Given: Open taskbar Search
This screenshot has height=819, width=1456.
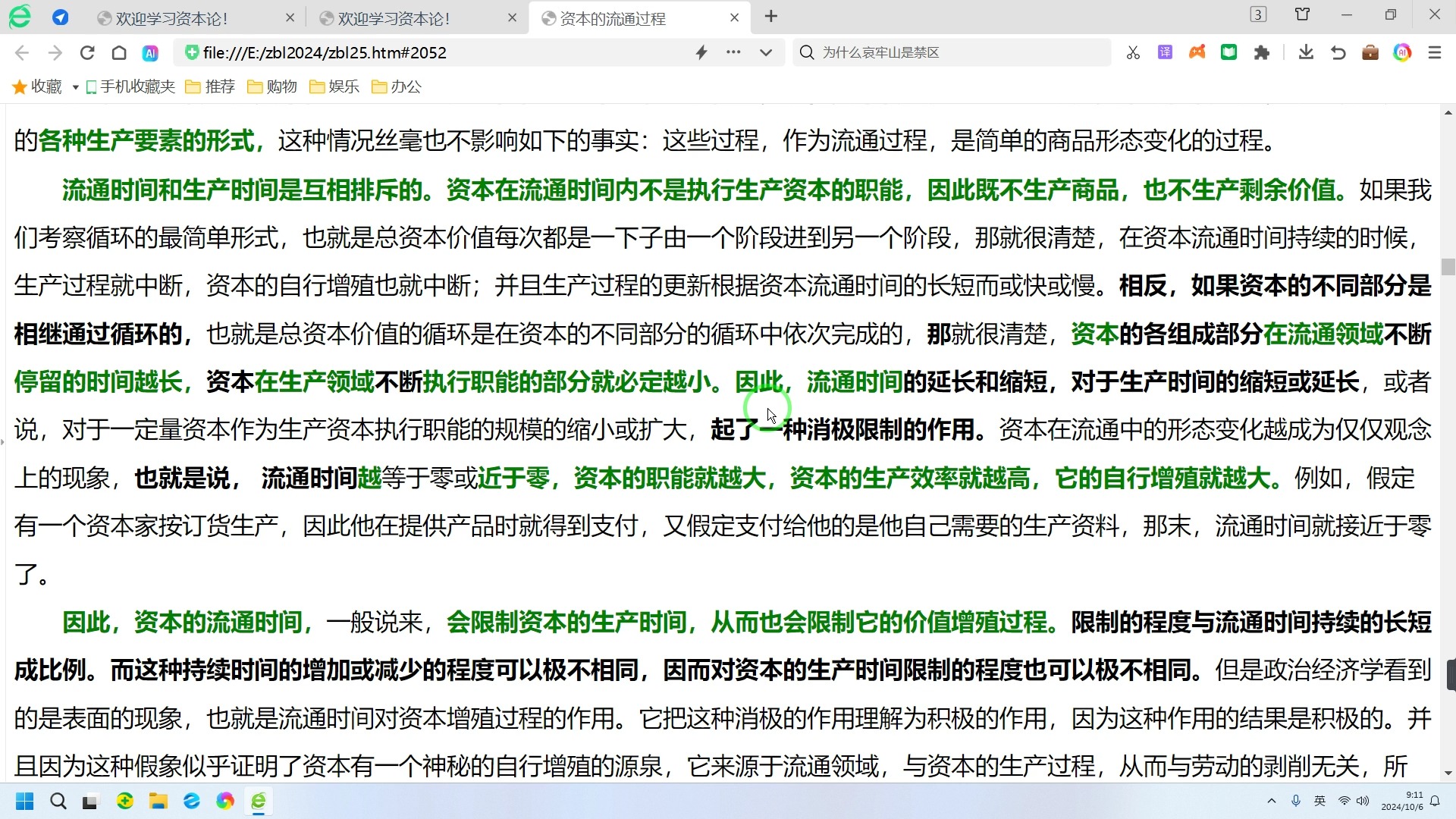Looking at the screenshot, I should coord(58,801).
